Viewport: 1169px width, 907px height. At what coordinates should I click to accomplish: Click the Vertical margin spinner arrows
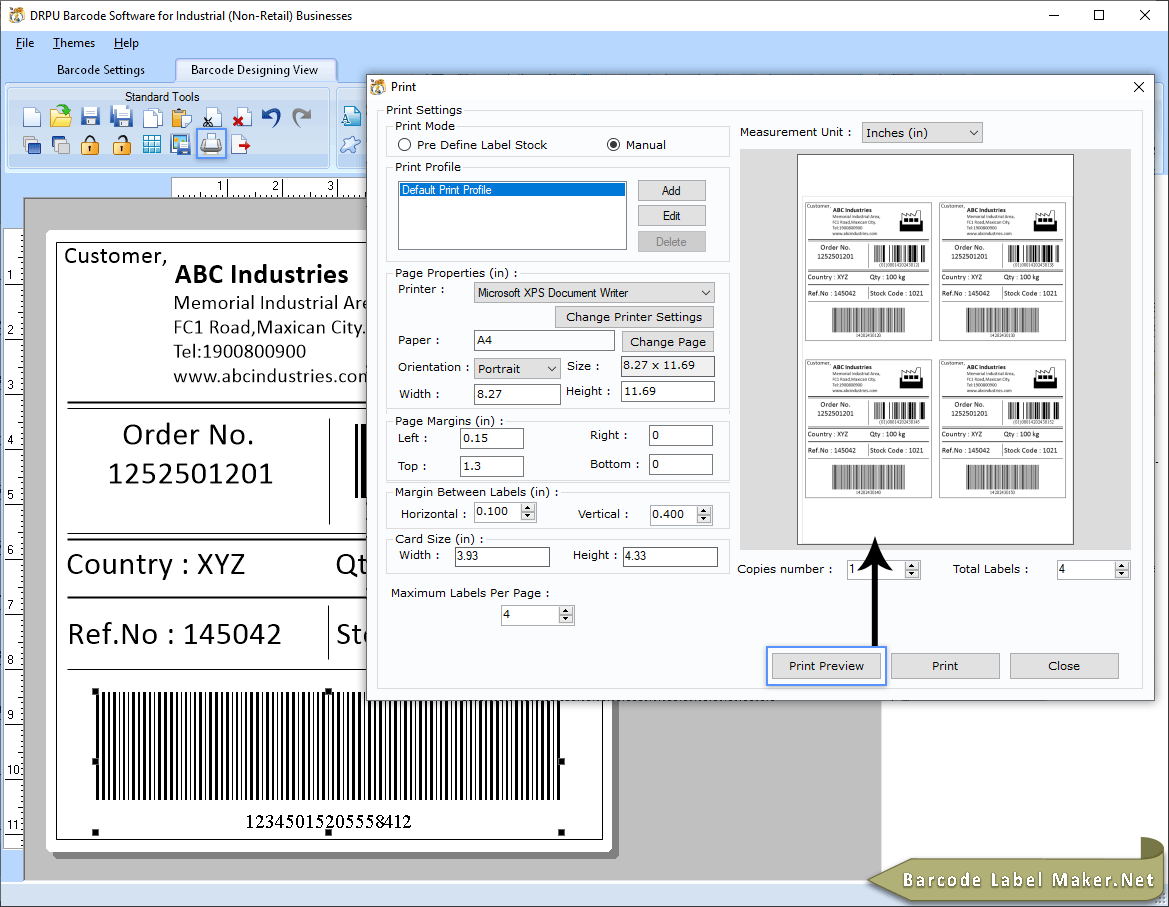[704, 514]
